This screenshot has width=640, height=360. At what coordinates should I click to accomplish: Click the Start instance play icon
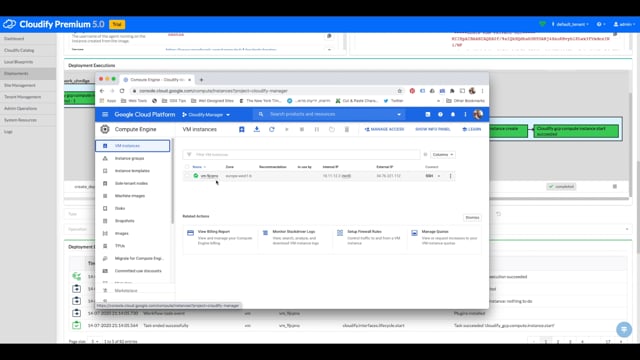pos(287,129)
